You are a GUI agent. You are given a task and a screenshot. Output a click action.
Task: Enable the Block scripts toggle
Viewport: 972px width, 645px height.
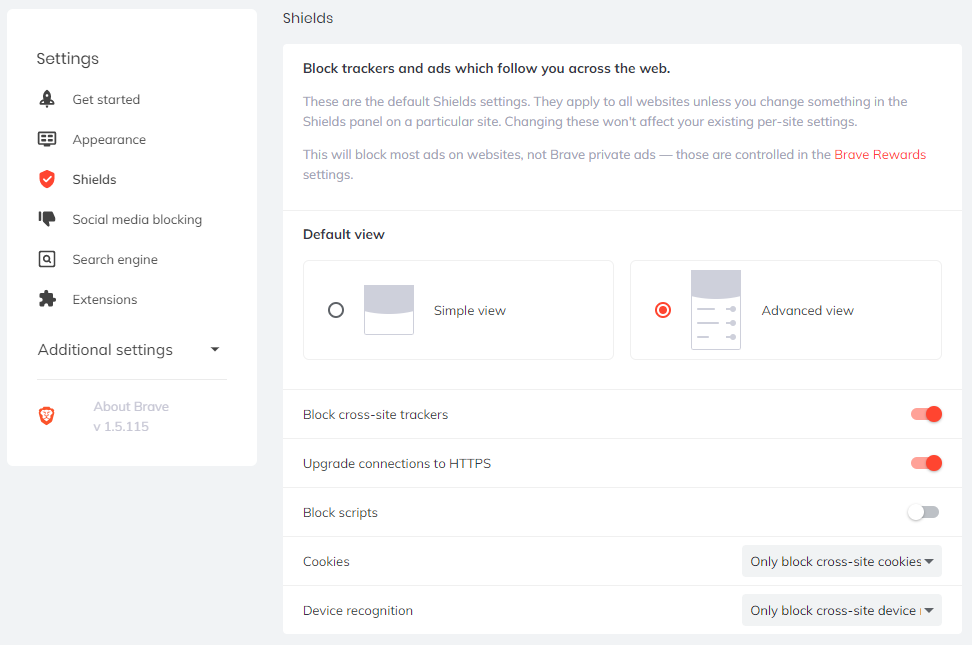924,512
